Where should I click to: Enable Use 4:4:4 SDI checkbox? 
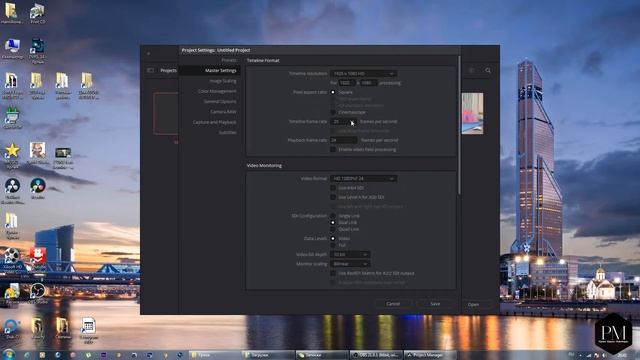pyautogui.click(x=333, y=188)
